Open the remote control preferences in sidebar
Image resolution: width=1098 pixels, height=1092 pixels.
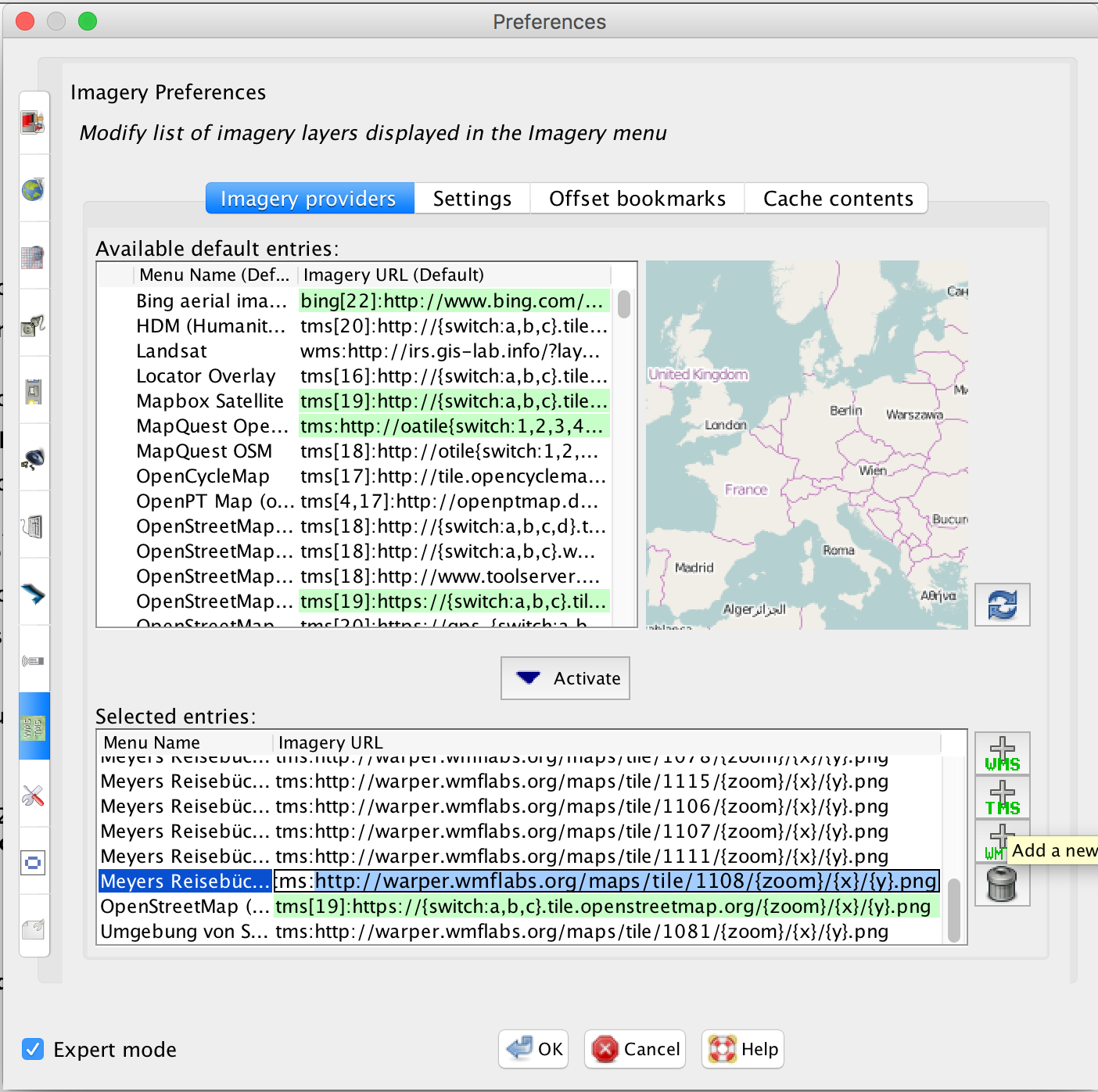[33, 661]
